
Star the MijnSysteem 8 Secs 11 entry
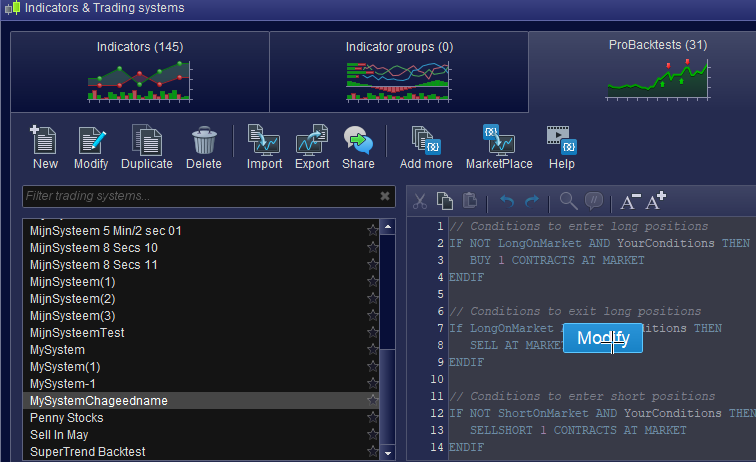coord(372,265)
